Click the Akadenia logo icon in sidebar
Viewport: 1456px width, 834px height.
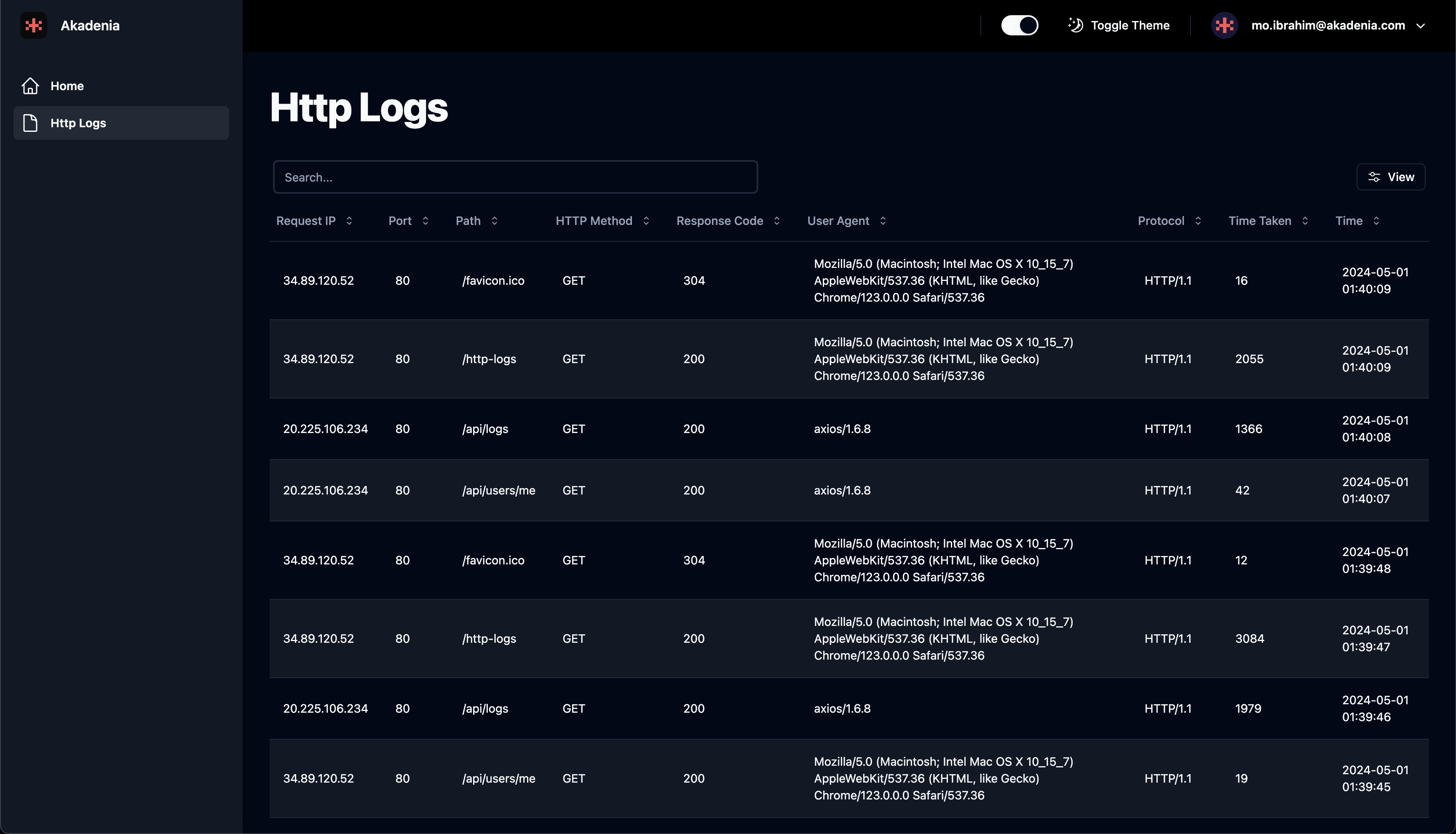[x=34, y=25]
